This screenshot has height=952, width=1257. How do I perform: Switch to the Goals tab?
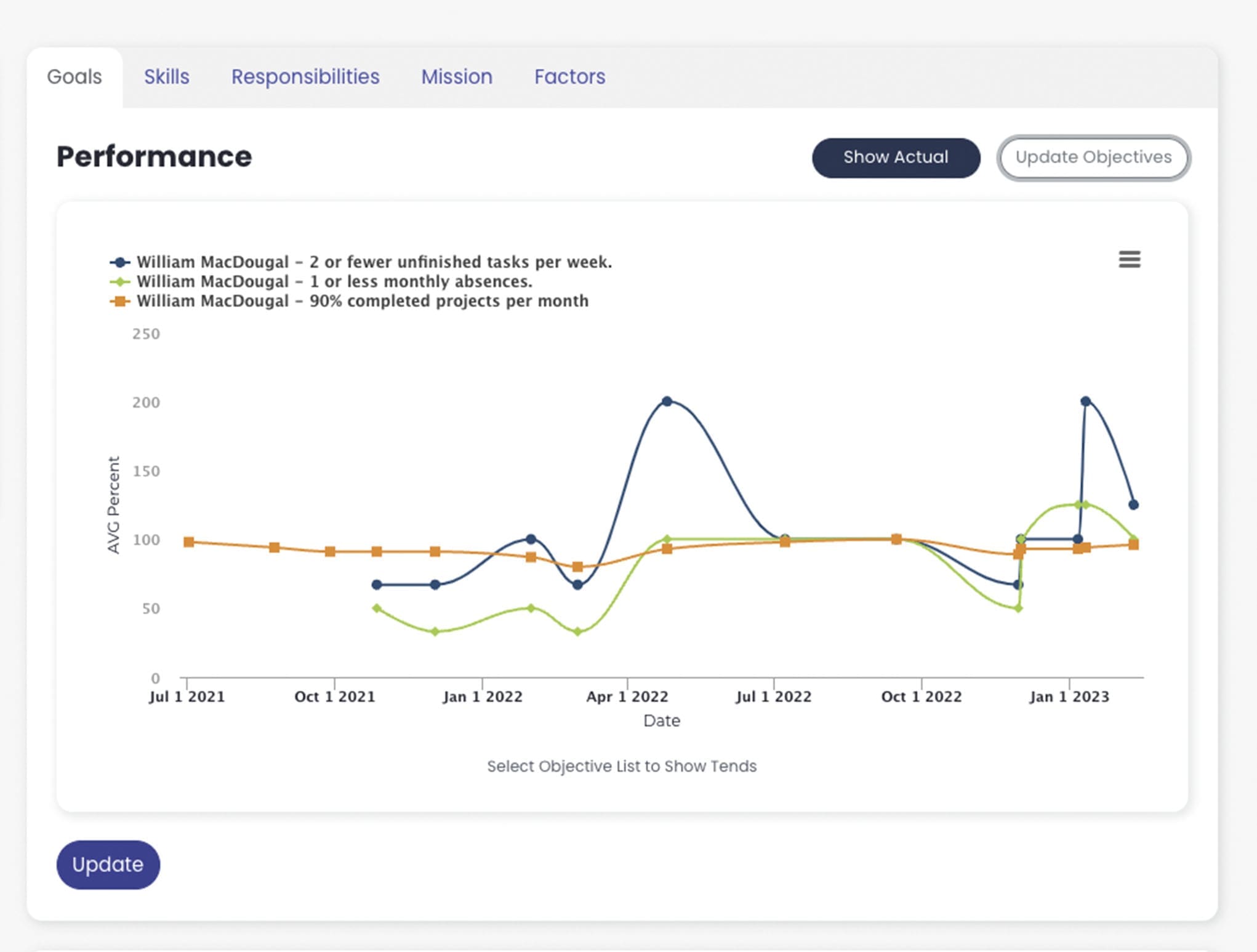(x=74, y=77)
